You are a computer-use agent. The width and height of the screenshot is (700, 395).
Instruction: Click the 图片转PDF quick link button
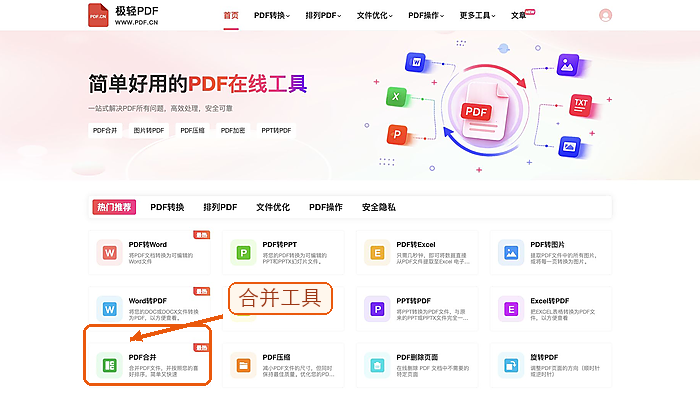pyautogui.click(x=149, y=130)
